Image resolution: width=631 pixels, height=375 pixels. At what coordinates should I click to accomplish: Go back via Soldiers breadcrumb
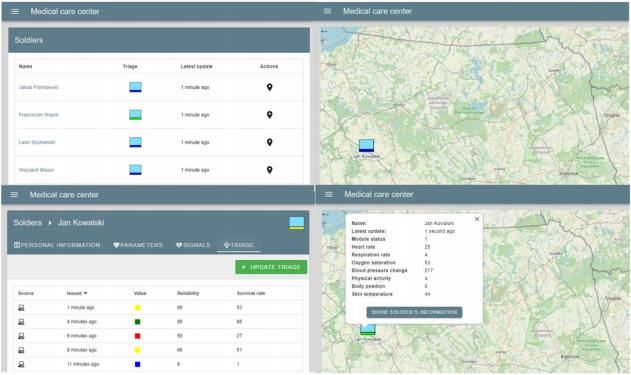click(27, 223)
